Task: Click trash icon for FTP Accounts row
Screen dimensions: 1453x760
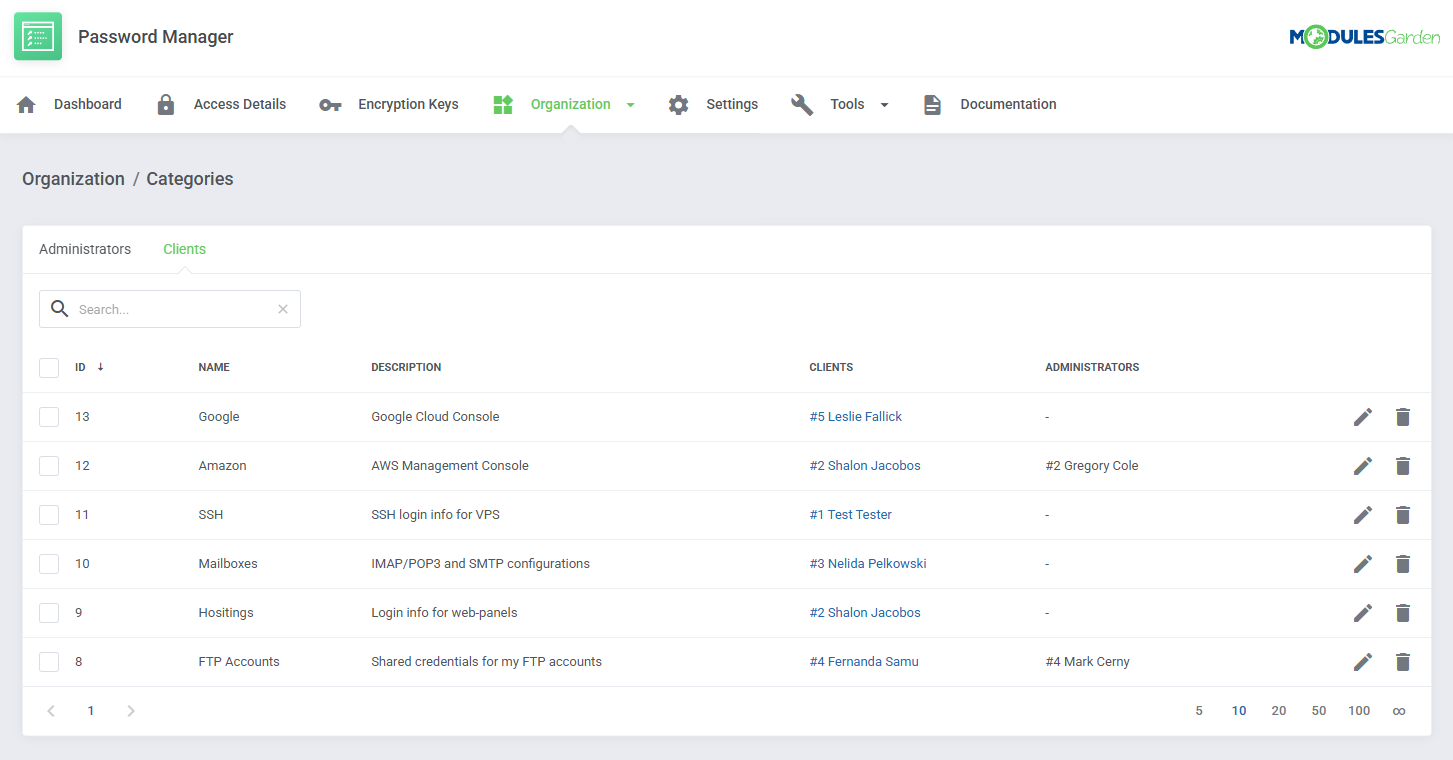Action: tap(1402, 662)
